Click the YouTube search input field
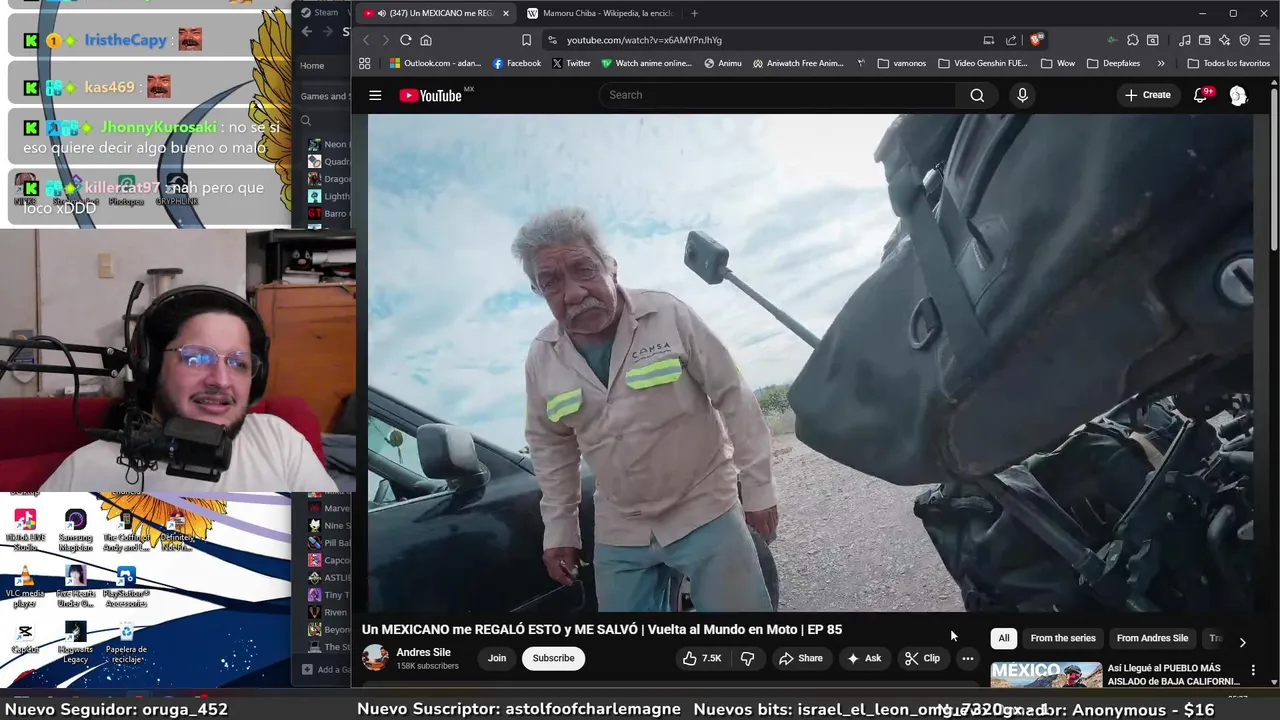 pos(780,95)
